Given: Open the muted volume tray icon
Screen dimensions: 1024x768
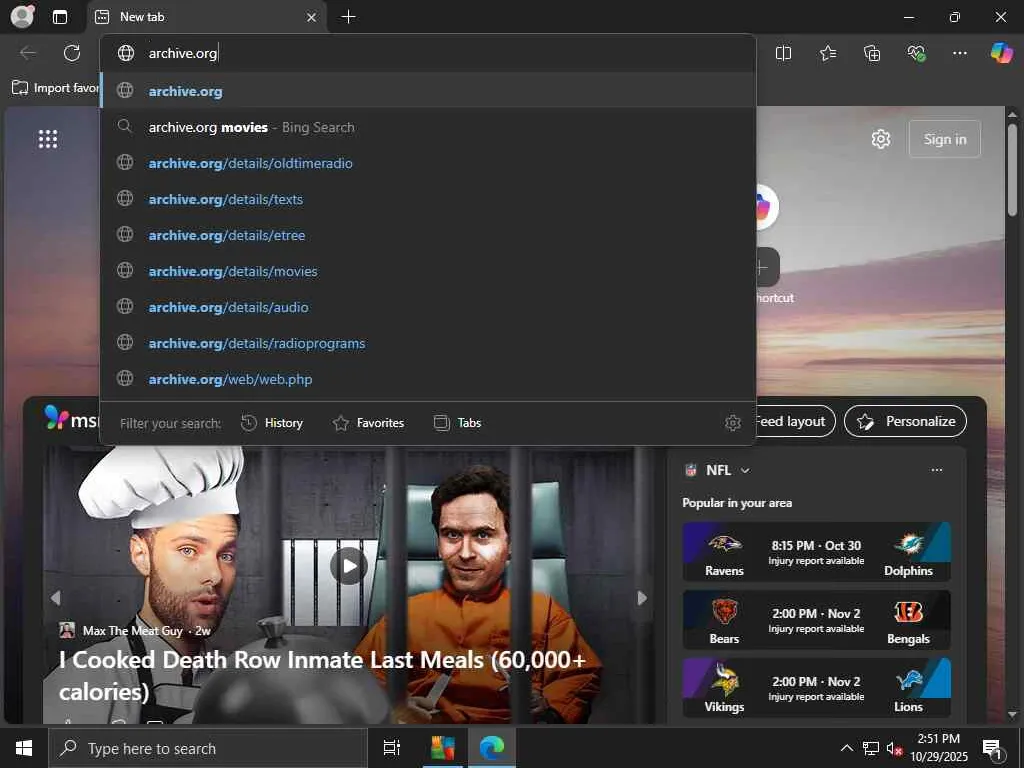Looking at the screenshot, I should pos(894,748).
